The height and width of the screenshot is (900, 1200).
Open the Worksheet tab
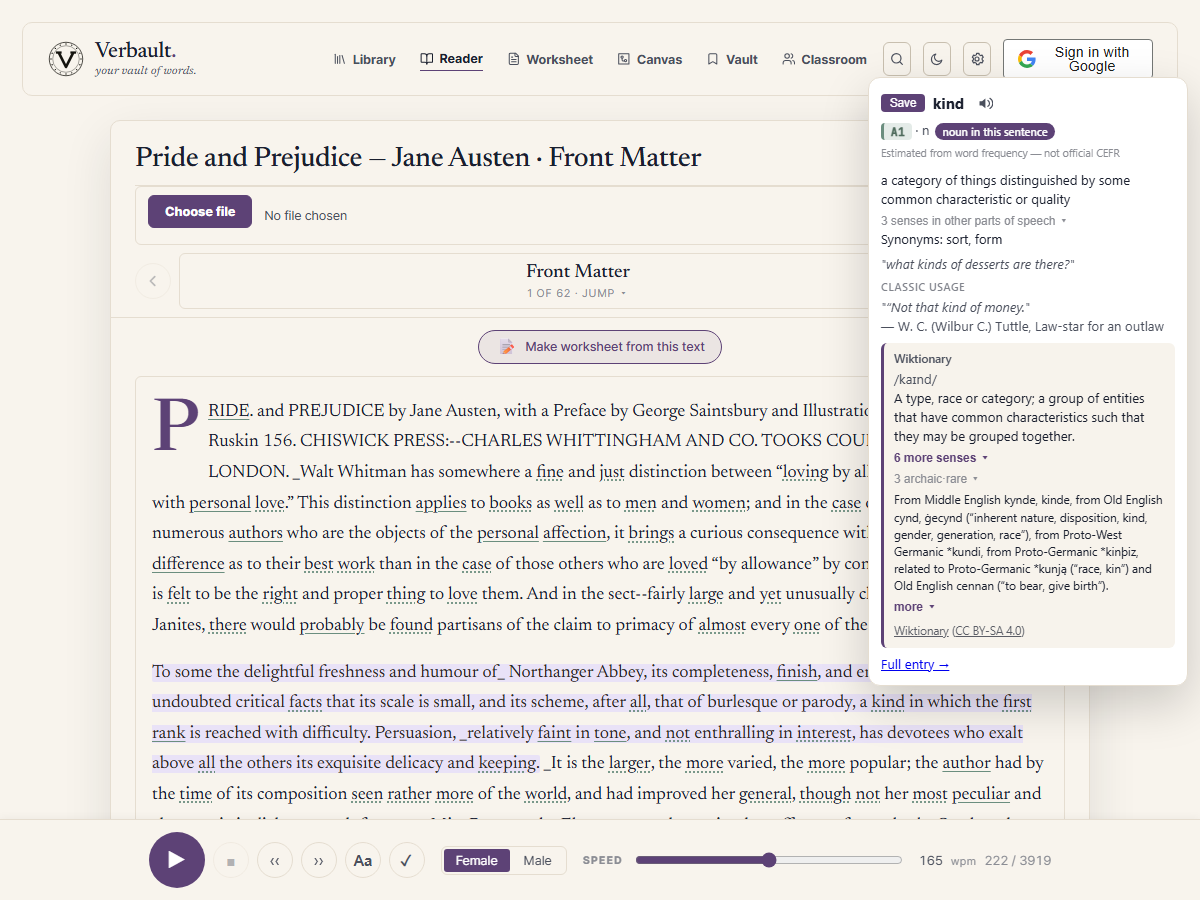pos(551,59)
